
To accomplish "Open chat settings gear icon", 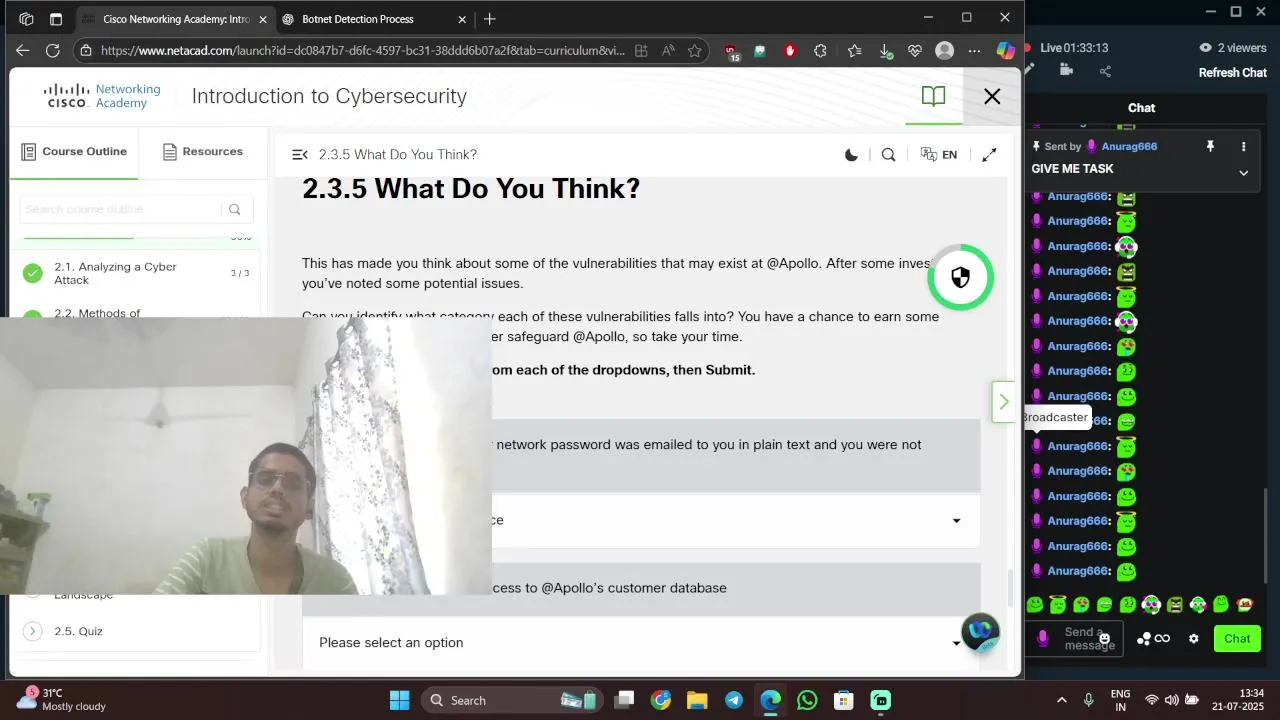I will click(1193, 638).
